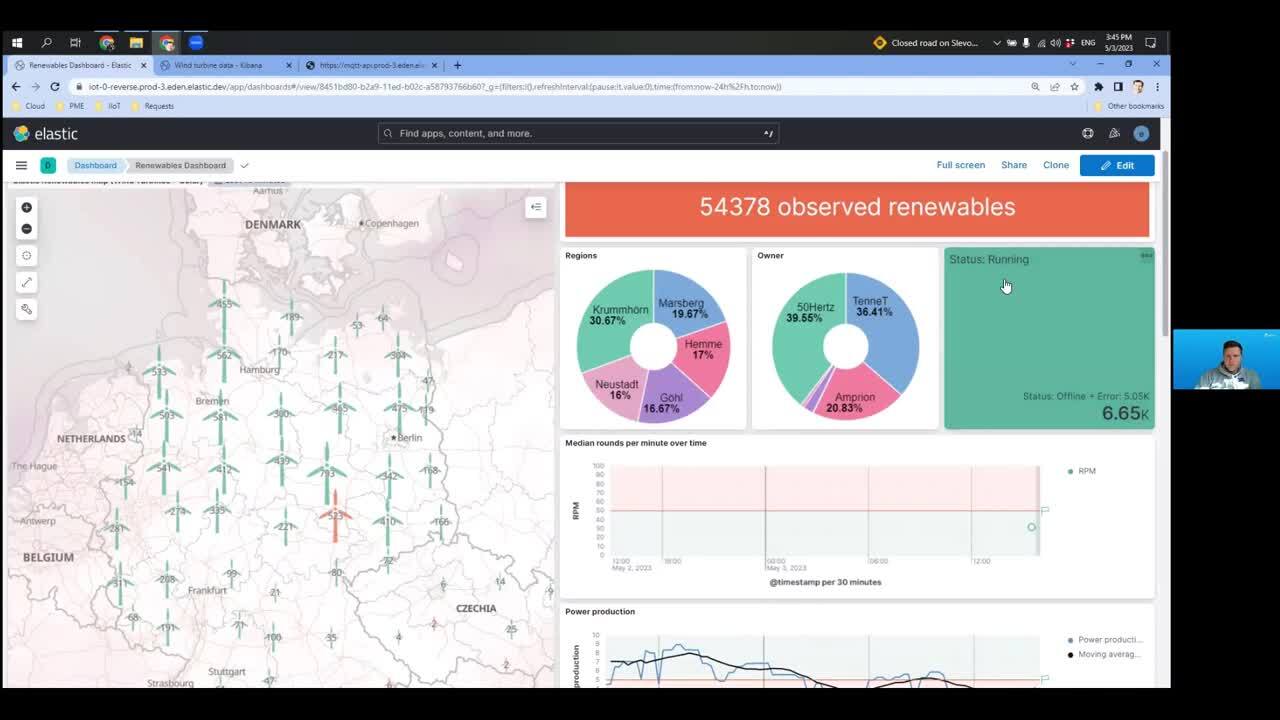Click the Share link
Viewport: 1280px width, 720px height.
[x=1014, y=165]
